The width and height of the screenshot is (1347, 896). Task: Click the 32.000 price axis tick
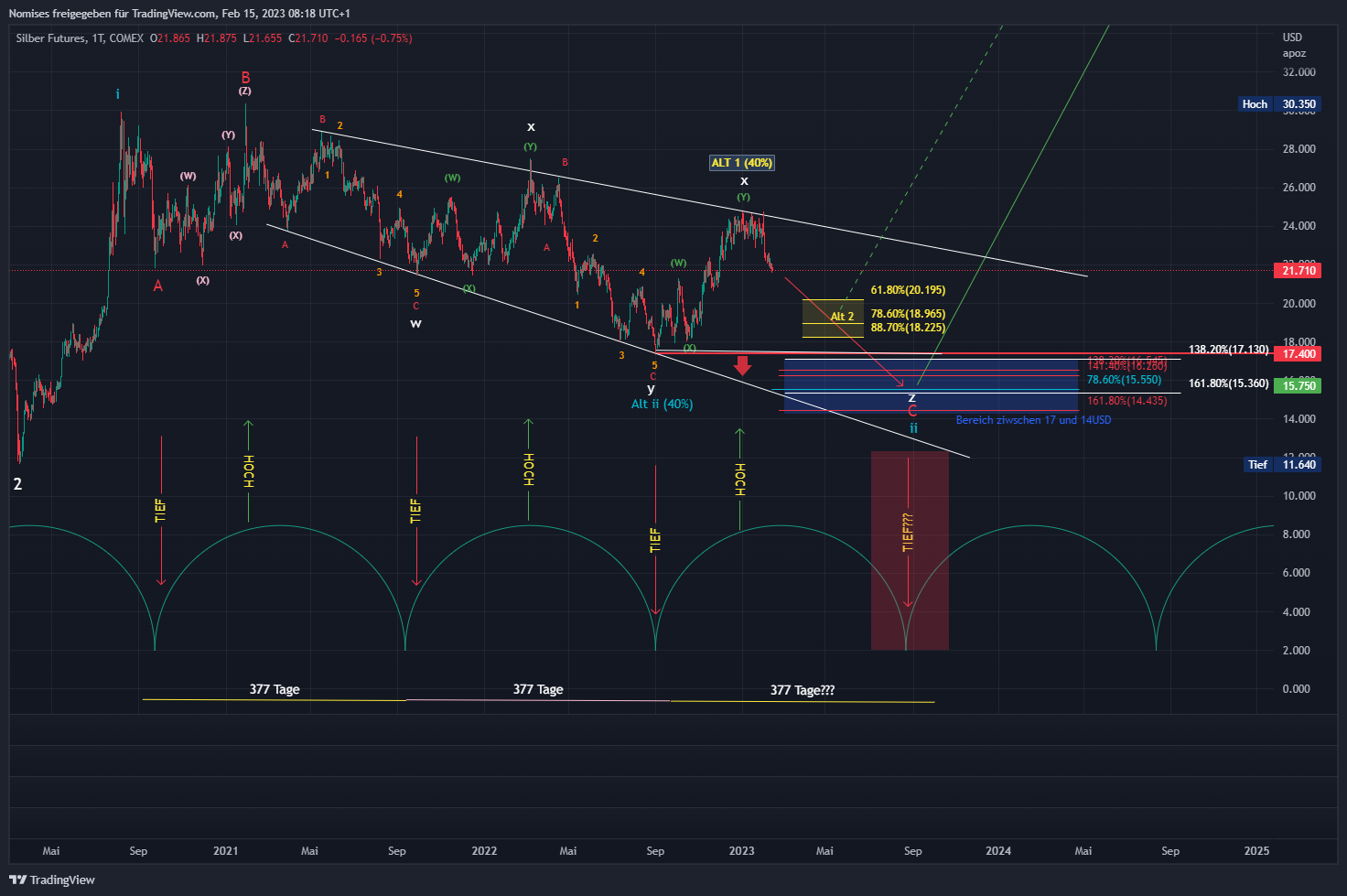click(x=1299, y=71)
